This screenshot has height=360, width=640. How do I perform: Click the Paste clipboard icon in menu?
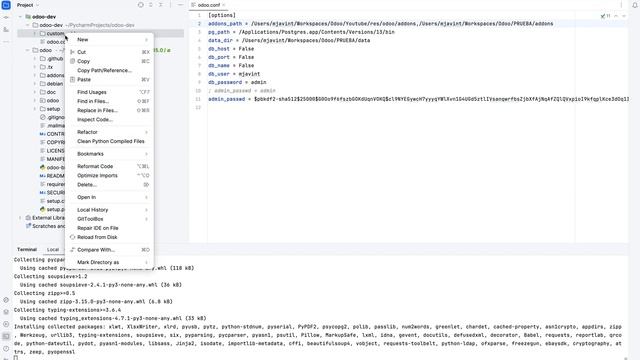click(x=72, y=80)
